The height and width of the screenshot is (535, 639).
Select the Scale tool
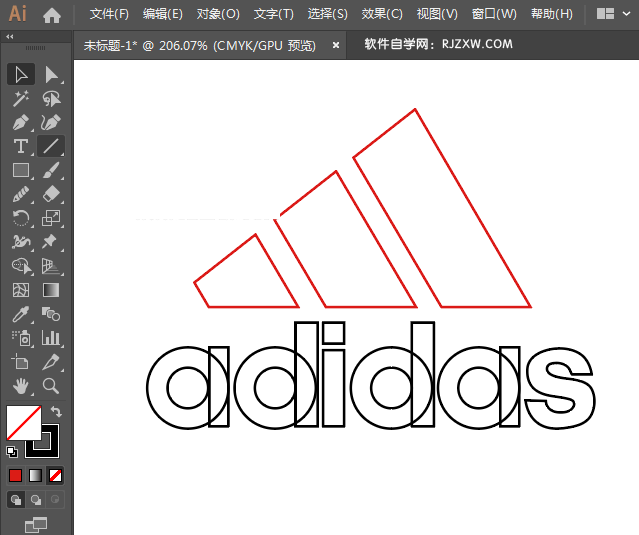(51, 218)
